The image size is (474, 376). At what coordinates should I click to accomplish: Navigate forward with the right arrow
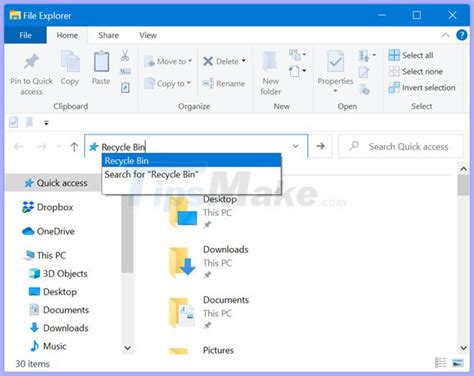[x=42, y=147]
